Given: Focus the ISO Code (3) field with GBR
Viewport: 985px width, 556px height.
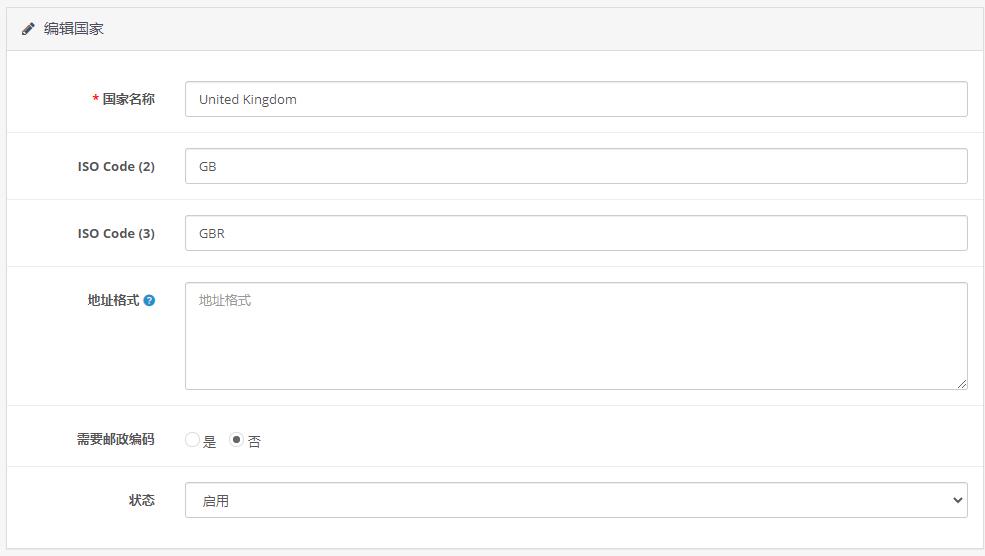Looking at the screenshot, I should click(575, 233).
